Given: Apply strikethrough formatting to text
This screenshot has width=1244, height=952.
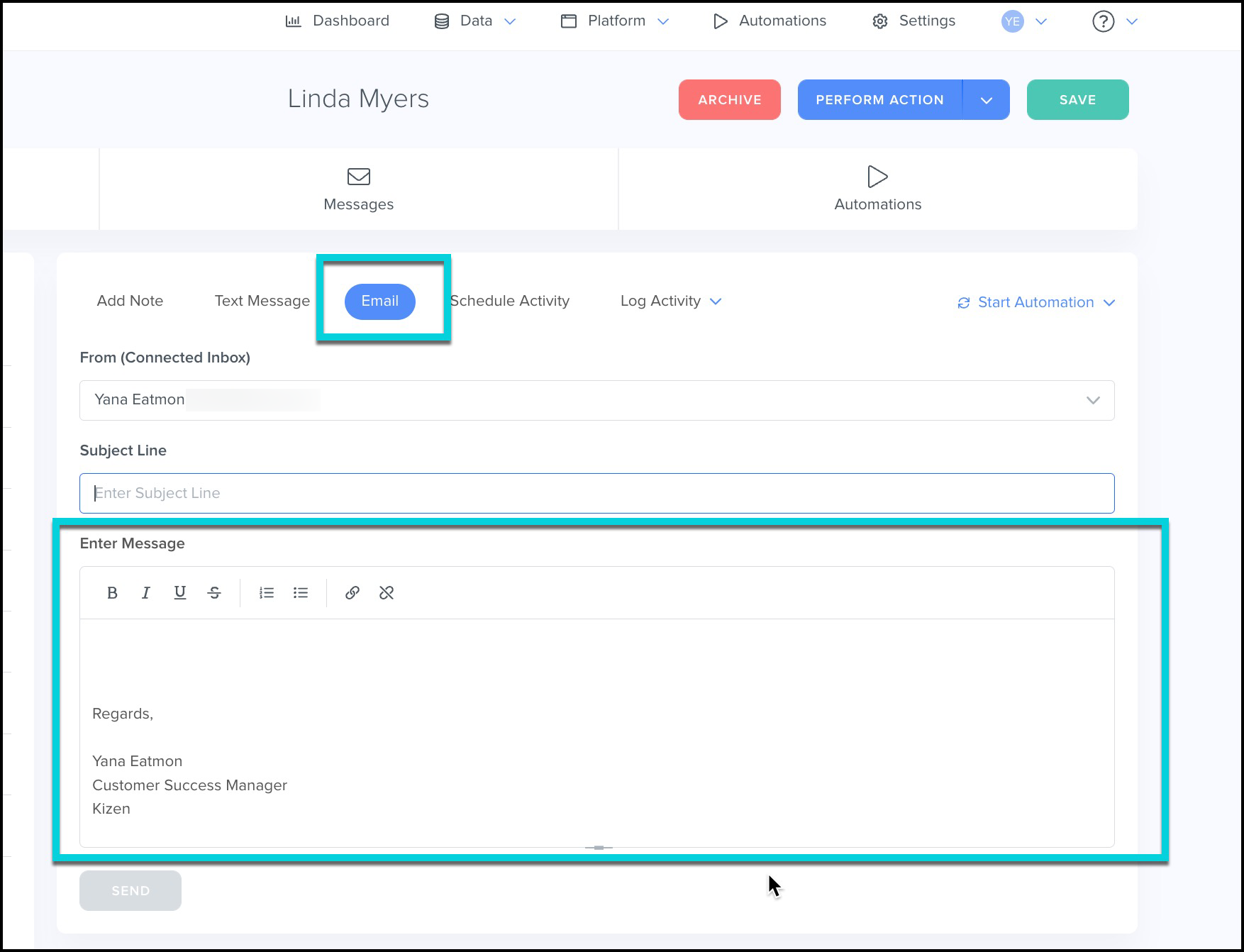Looking at the screenshot, I should (x=214, y=593).
